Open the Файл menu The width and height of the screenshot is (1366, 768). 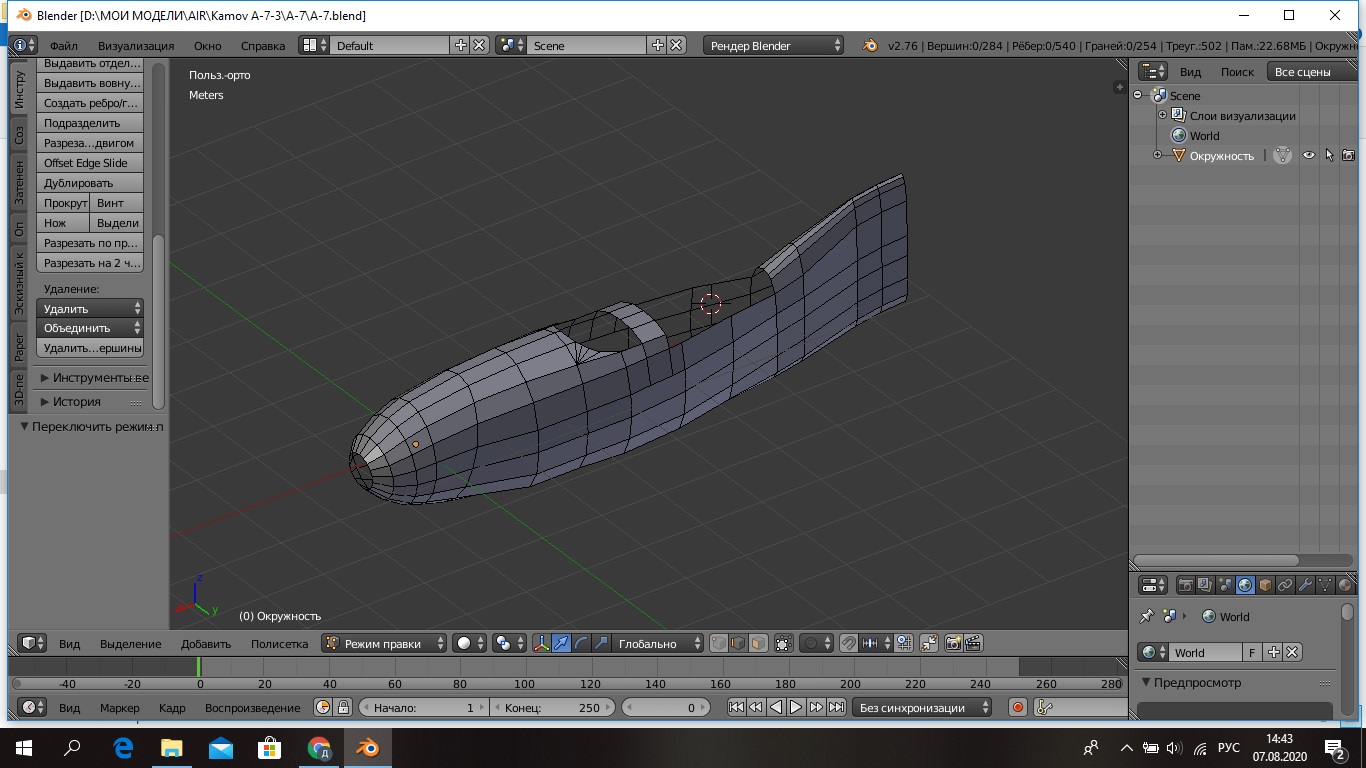click(63, 46)
